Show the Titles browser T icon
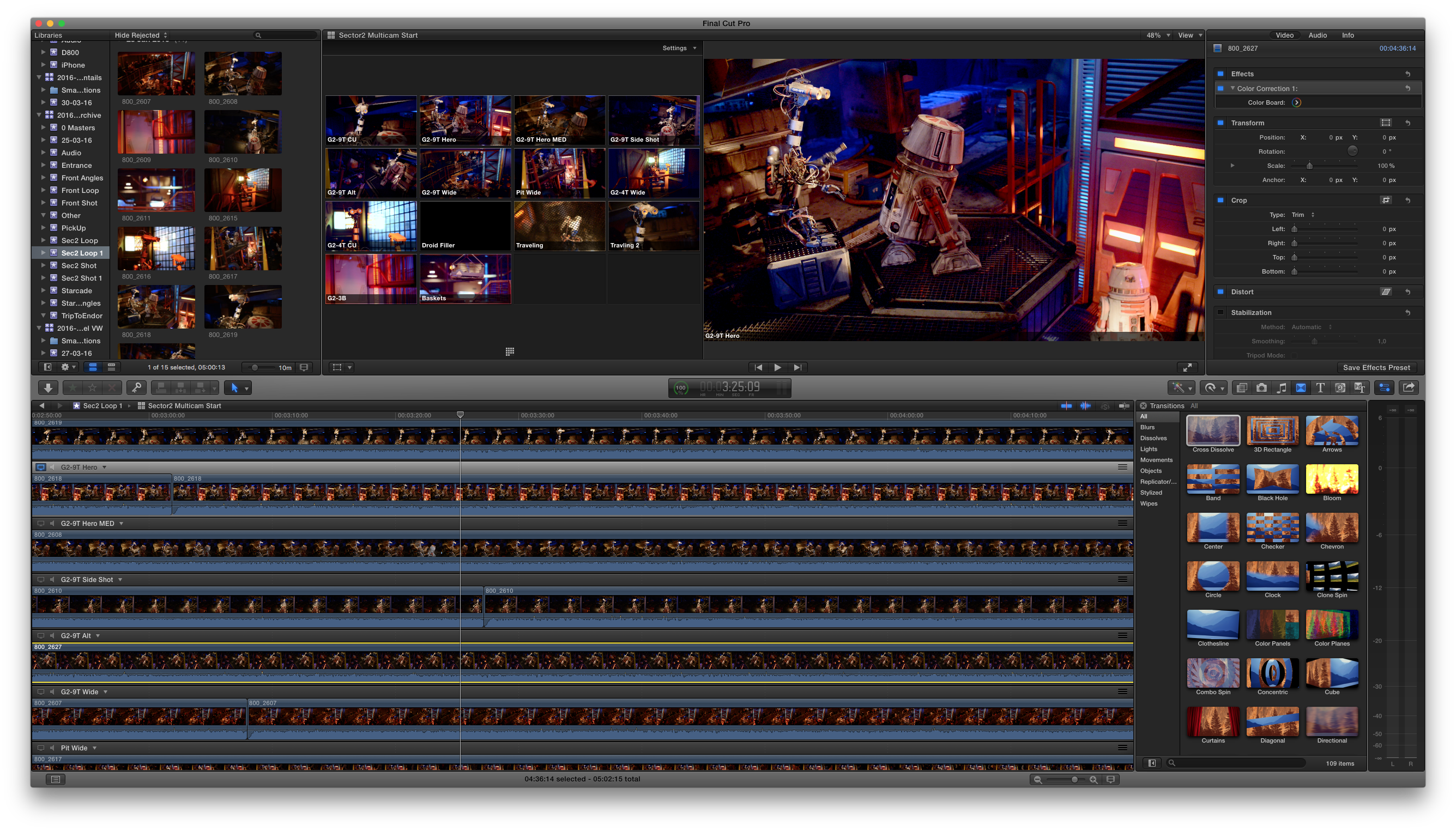The height and width of the screenshot is (831, 1456). (x=1320, y=388)
